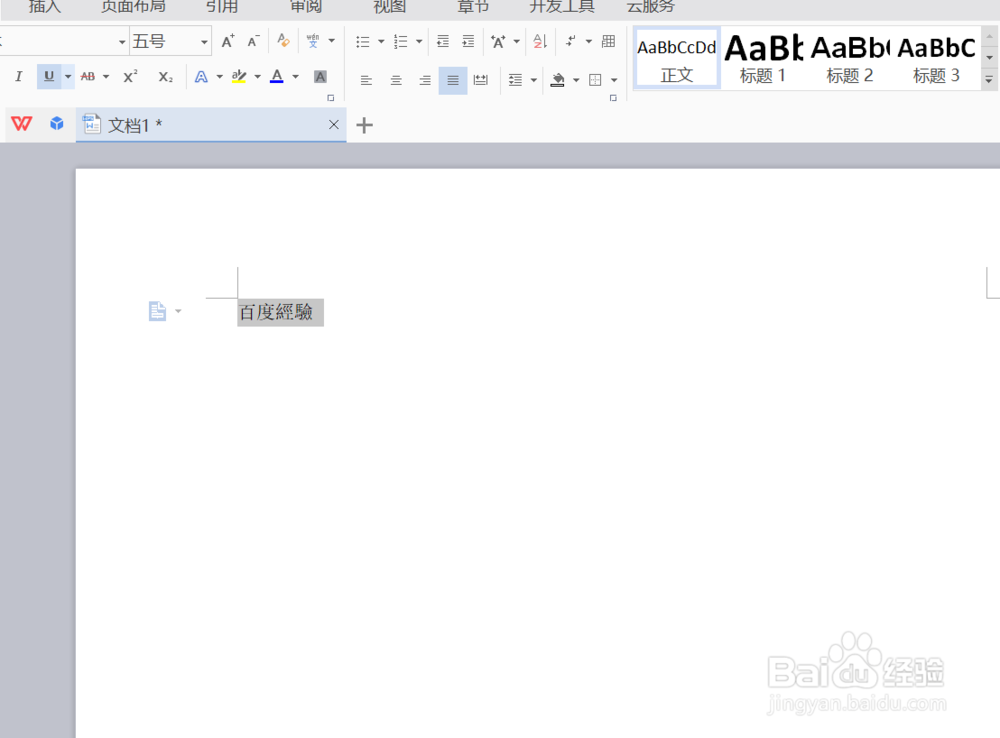The width and height of the screenshot is (1000, 738).
Task: Expand strikethrough options arrow
Action: pos(106,77)
